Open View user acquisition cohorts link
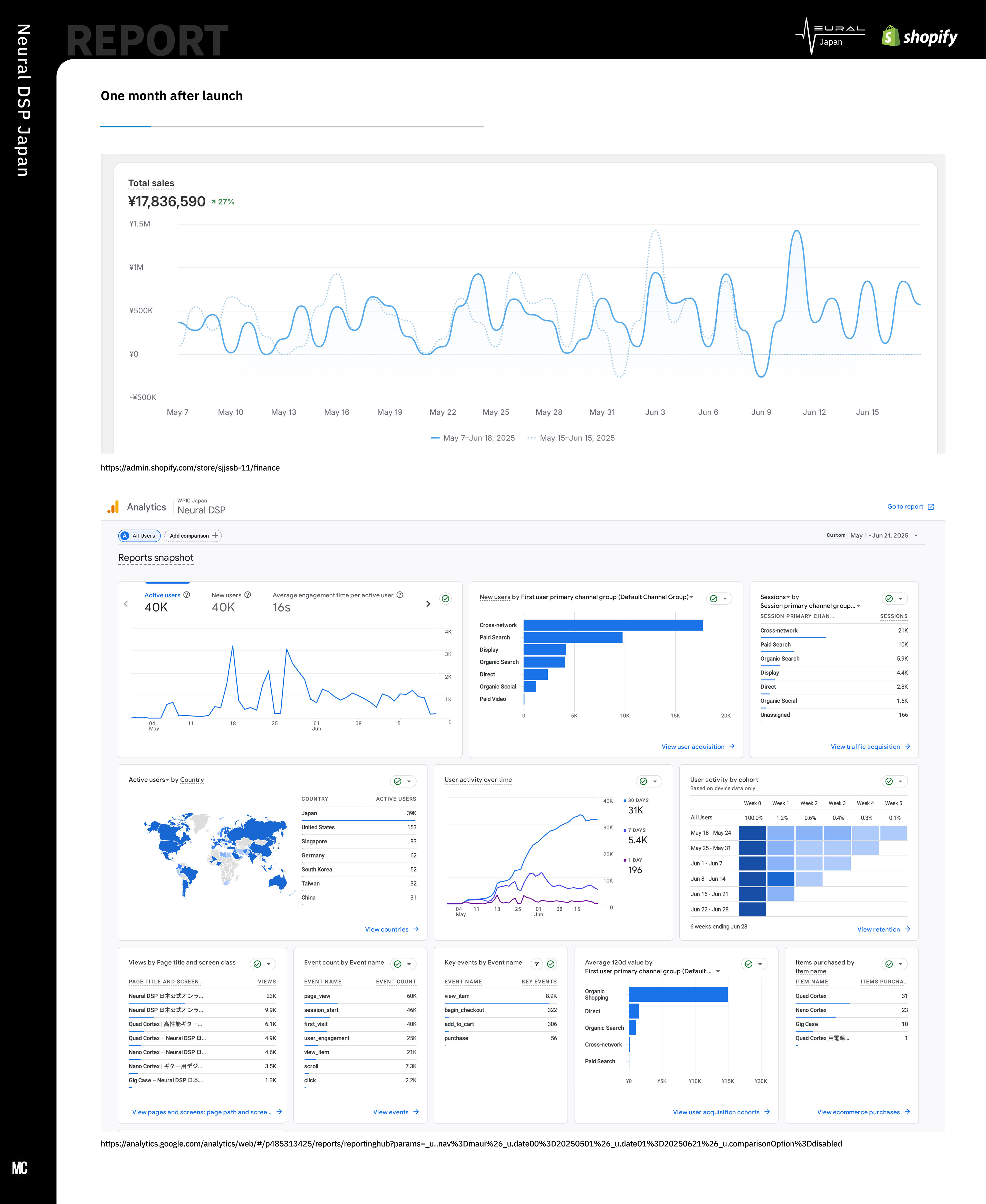The width and height of the screenshot is (986, 1204). tap(721, 1113)
